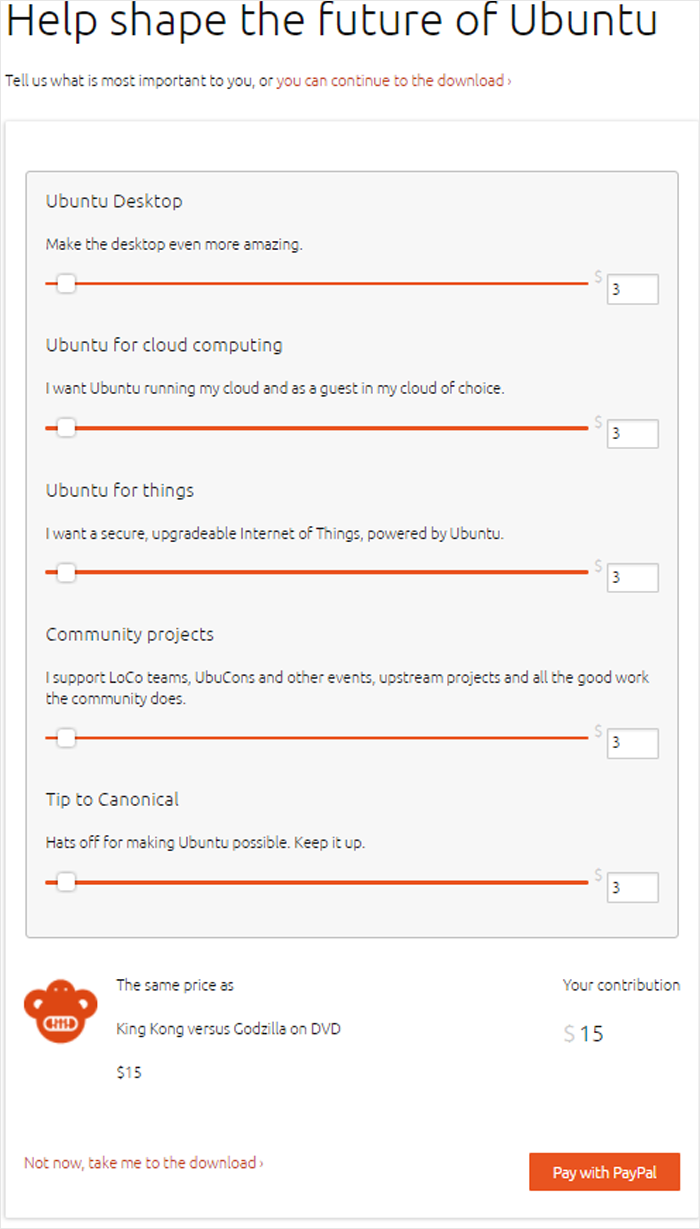Screen dimensions: 700x1229
Task: Click the Ubuntu Desktop slider handle
Action: [66, 284]
